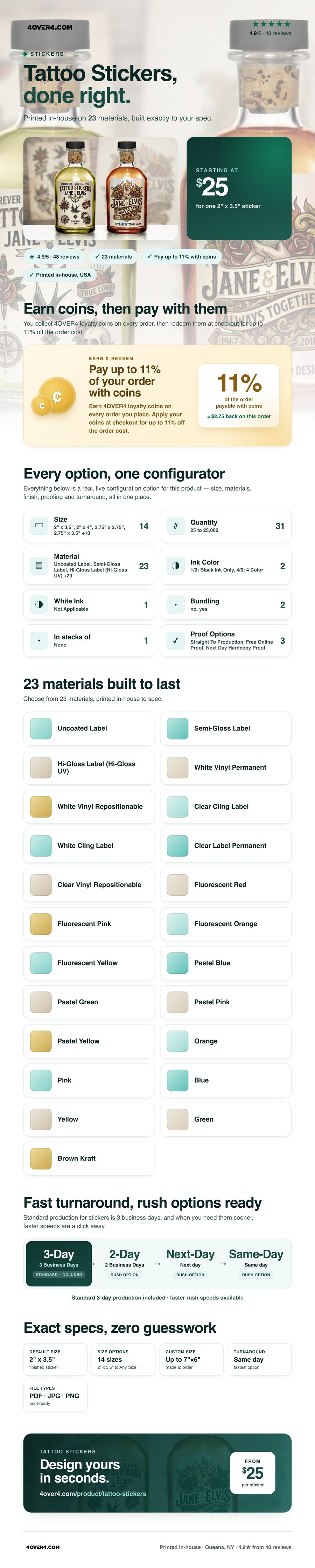Select the Fluorescent Pink material card
The height and width of the screenshot is (1568, 315).
coord(89,923)
